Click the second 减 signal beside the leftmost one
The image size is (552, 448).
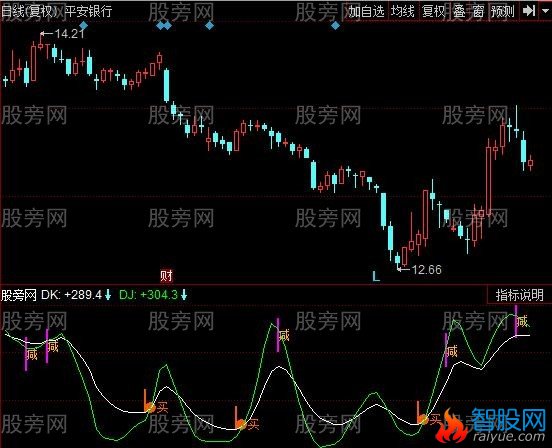pos(53,346)
